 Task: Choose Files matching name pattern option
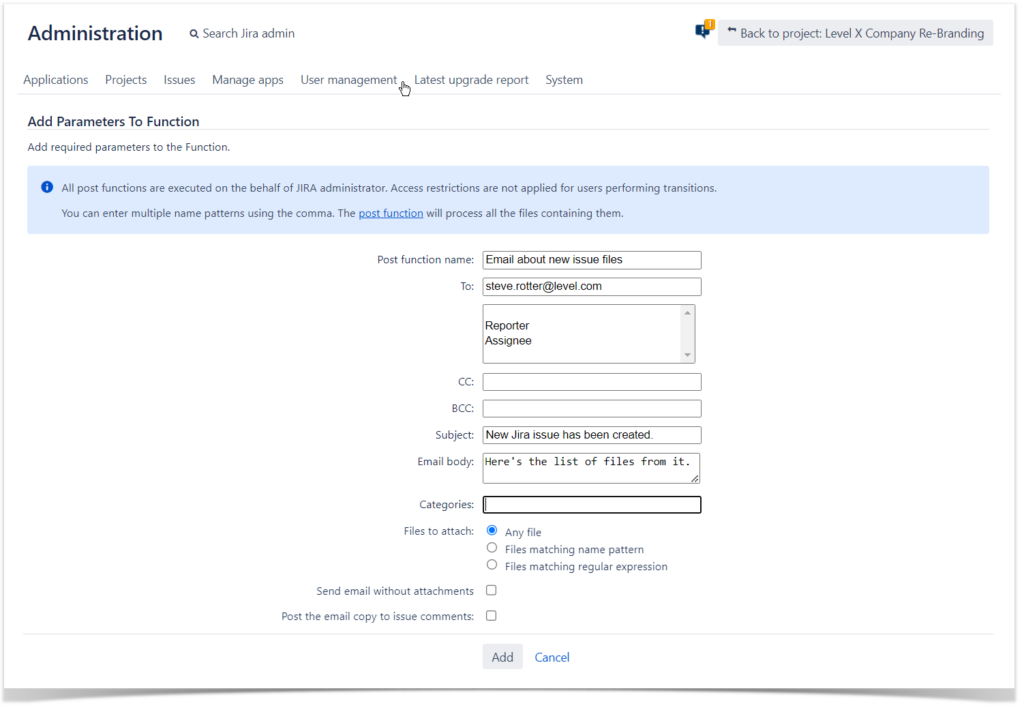click(x=491, y=547)
